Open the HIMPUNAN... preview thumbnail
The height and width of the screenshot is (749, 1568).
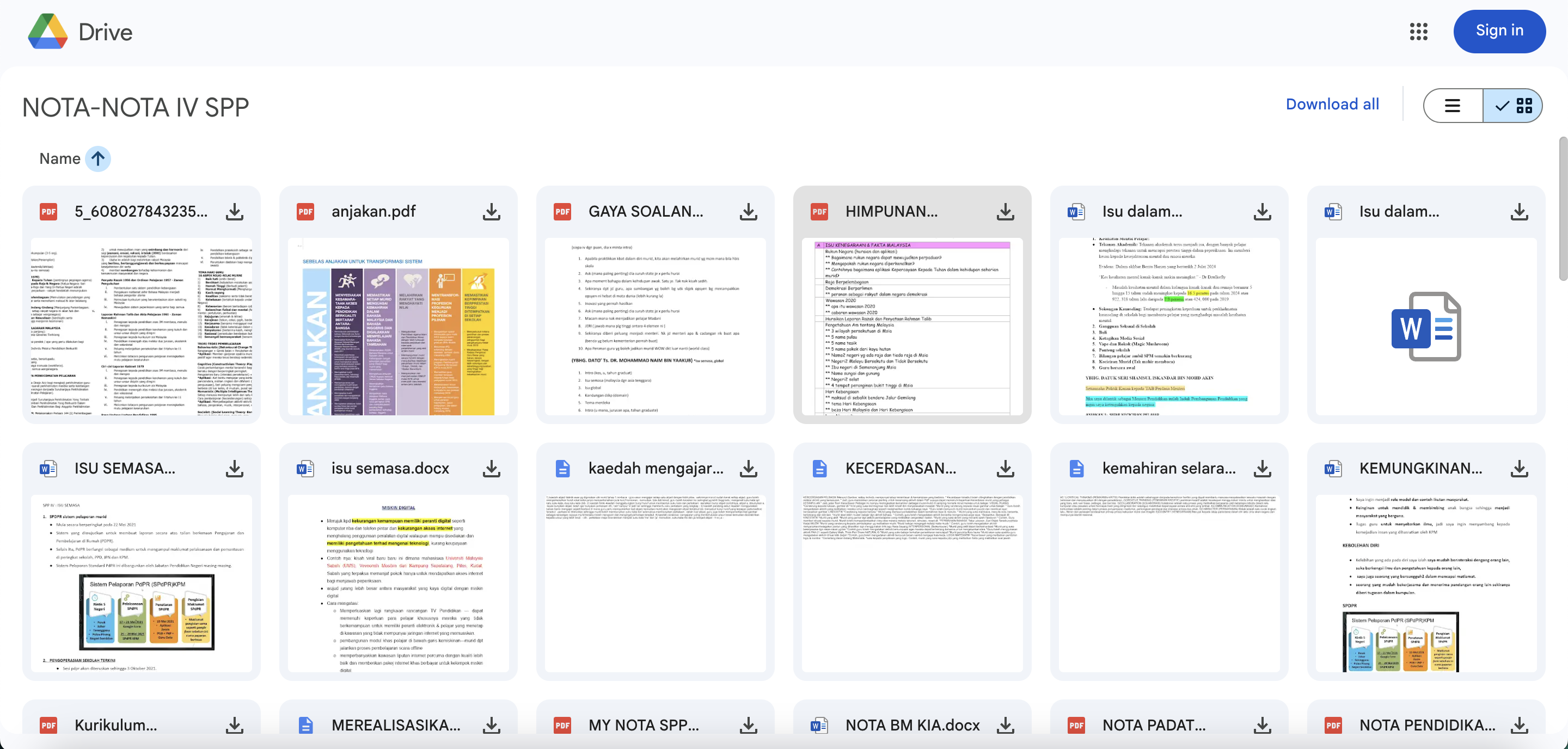[912, 327]
